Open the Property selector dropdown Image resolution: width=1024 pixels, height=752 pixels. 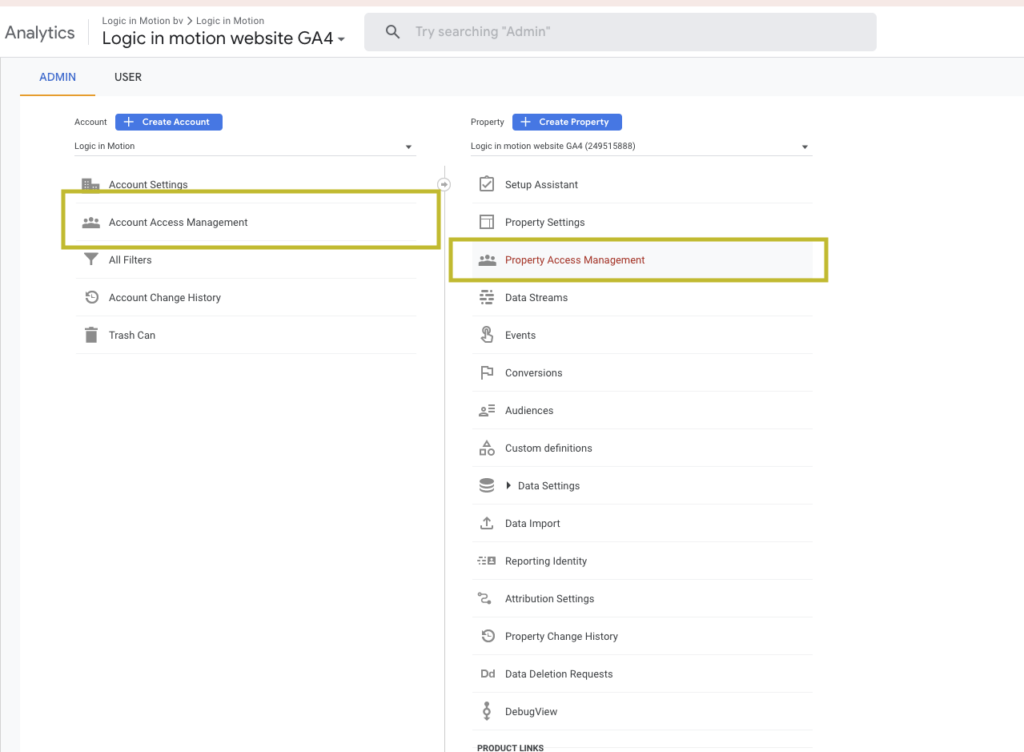click(x=641, y=146)
